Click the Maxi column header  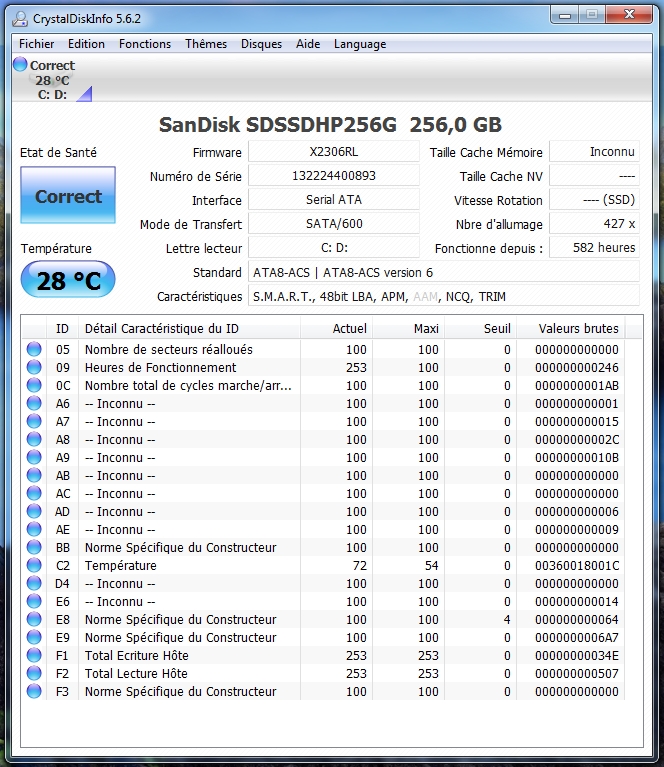click(408, 328)
